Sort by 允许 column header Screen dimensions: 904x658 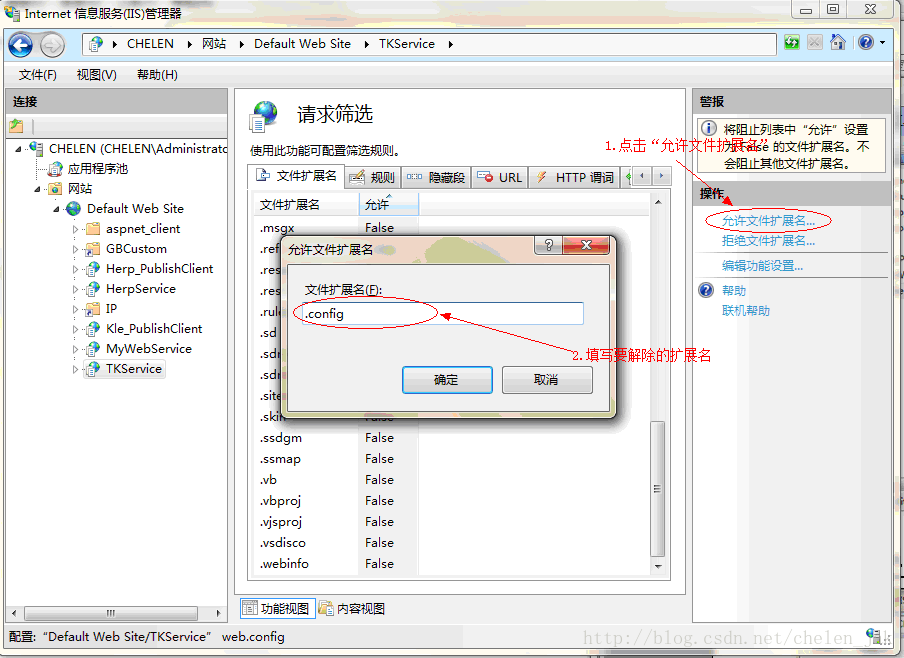point(389,205)
